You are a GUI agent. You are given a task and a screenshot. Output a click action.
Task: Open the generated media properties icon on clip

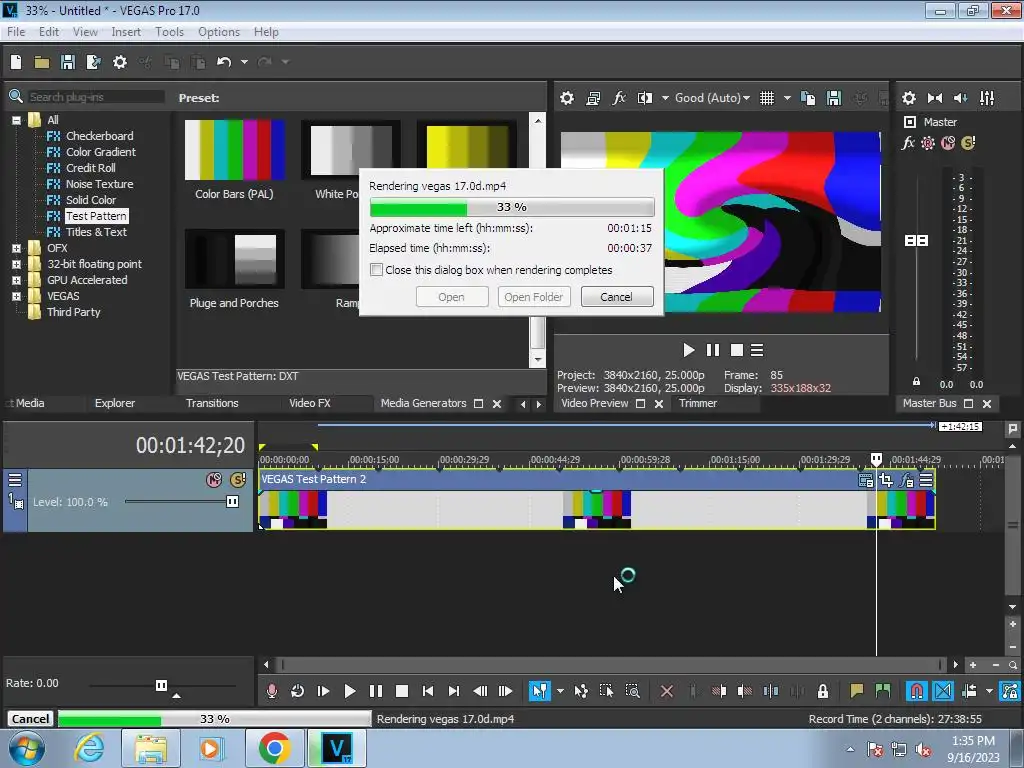866,481
